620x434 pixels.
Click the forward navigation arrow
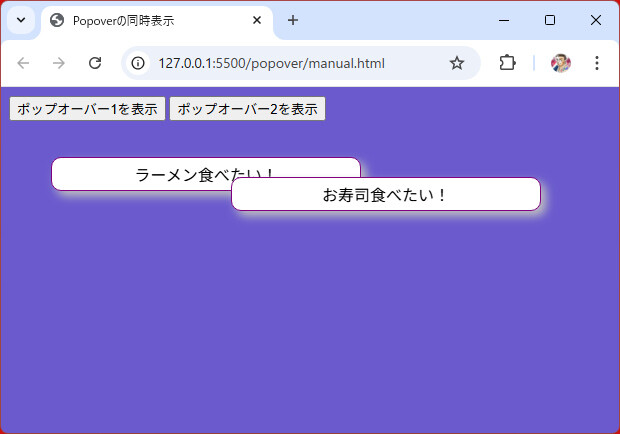click(x=59, y=63)
